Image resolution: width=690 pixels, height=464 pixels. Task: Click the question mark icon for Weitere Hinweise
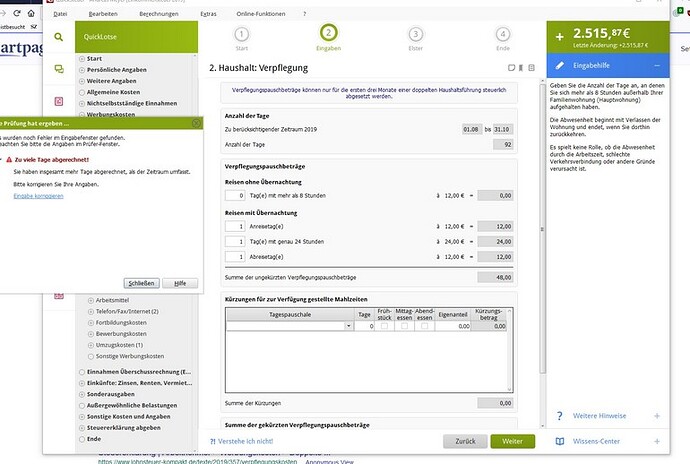coord(559,416)
